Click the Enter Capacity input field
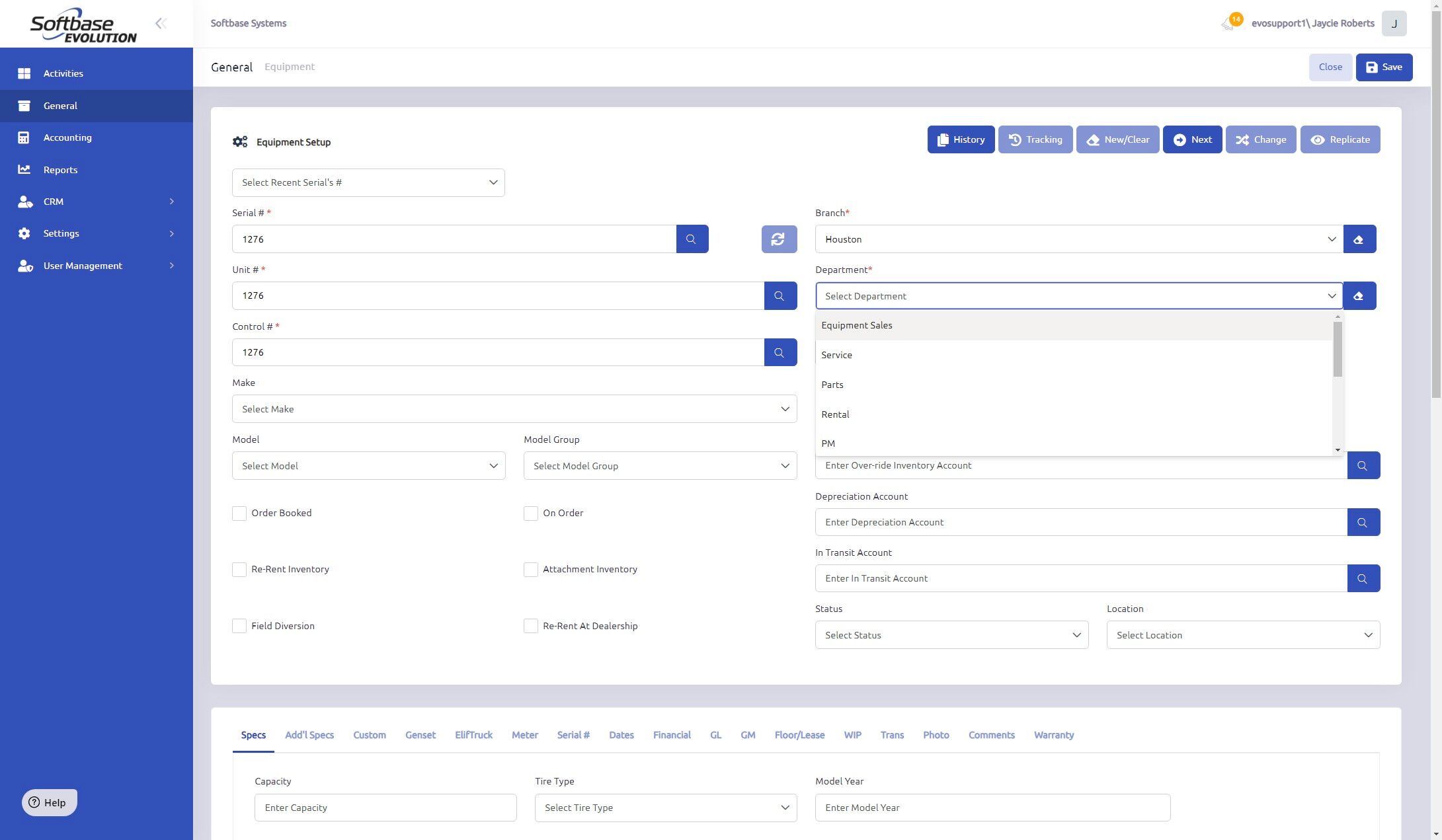The height and width of the screenshot is (840, 1442). pyautogui.click(x=385, y=808)
